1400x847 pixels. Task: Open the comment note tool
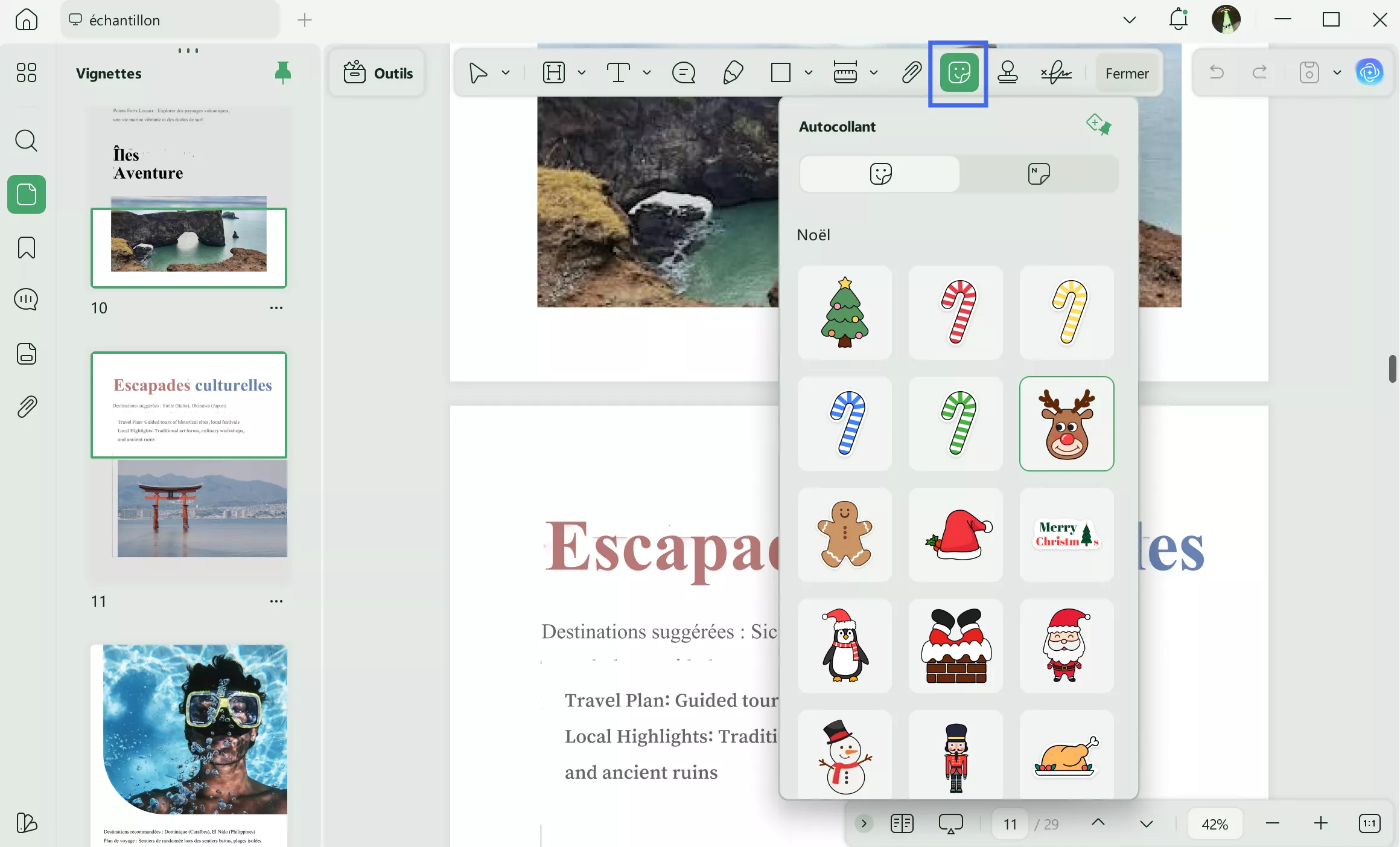tap(683, 73)
